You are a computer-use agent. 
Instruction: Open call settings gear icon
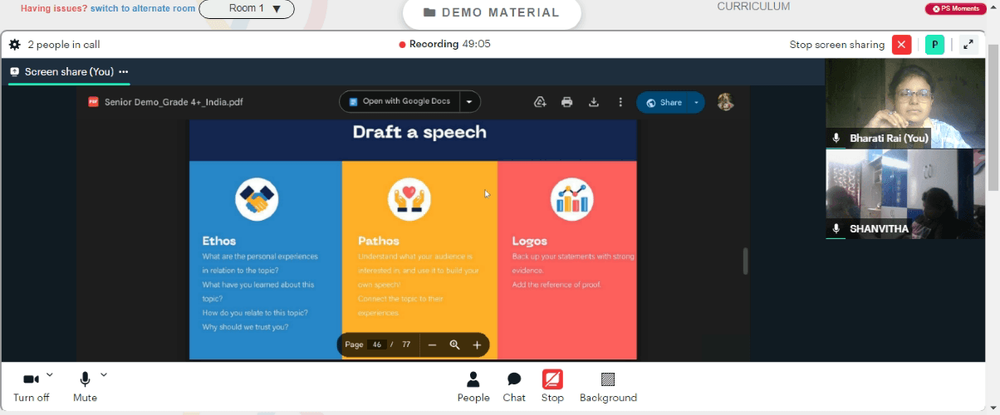[x=15, y=45]
